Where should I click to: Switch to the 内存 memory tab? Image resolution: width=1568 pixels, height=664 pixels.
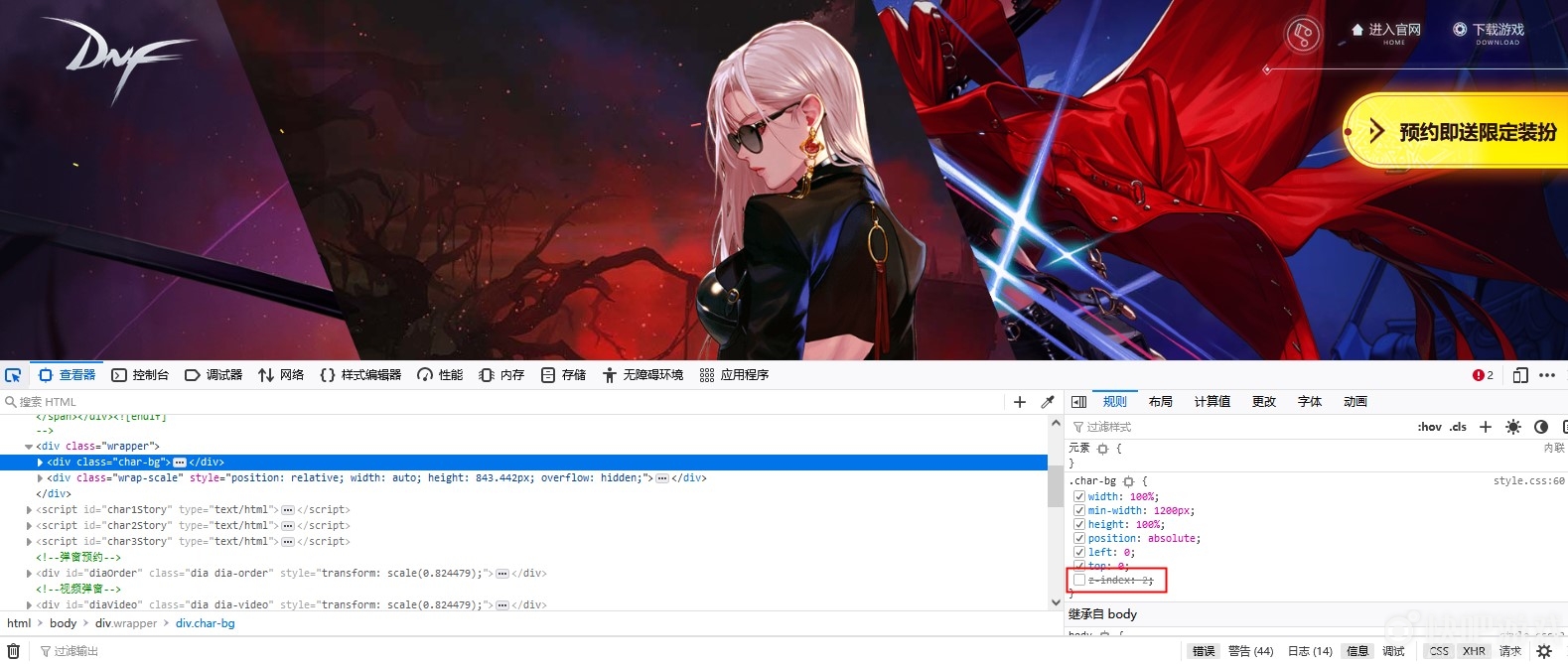[x=501, y=375]
